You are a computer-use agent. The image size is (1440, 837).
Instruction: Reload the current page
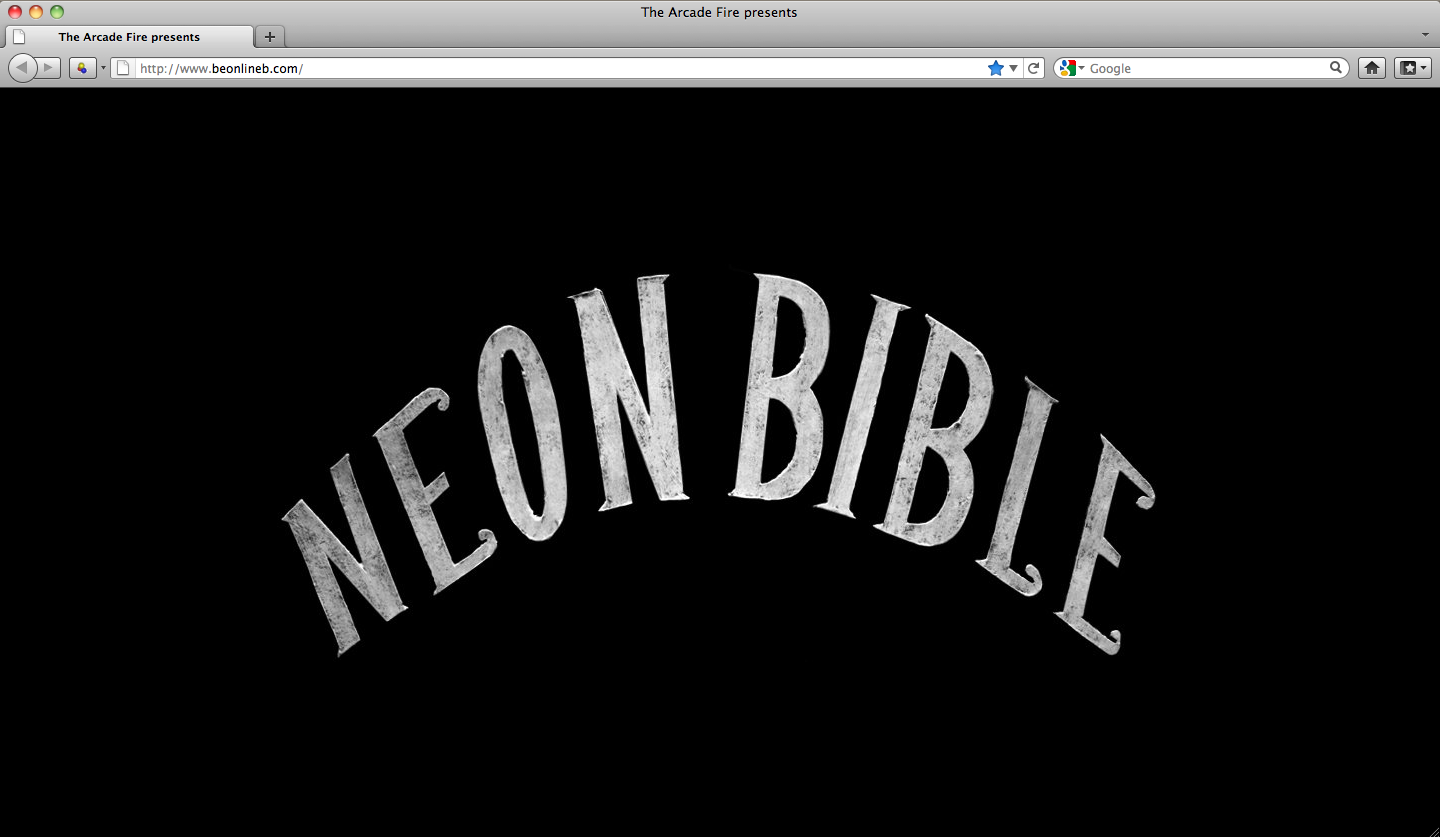1034,68
